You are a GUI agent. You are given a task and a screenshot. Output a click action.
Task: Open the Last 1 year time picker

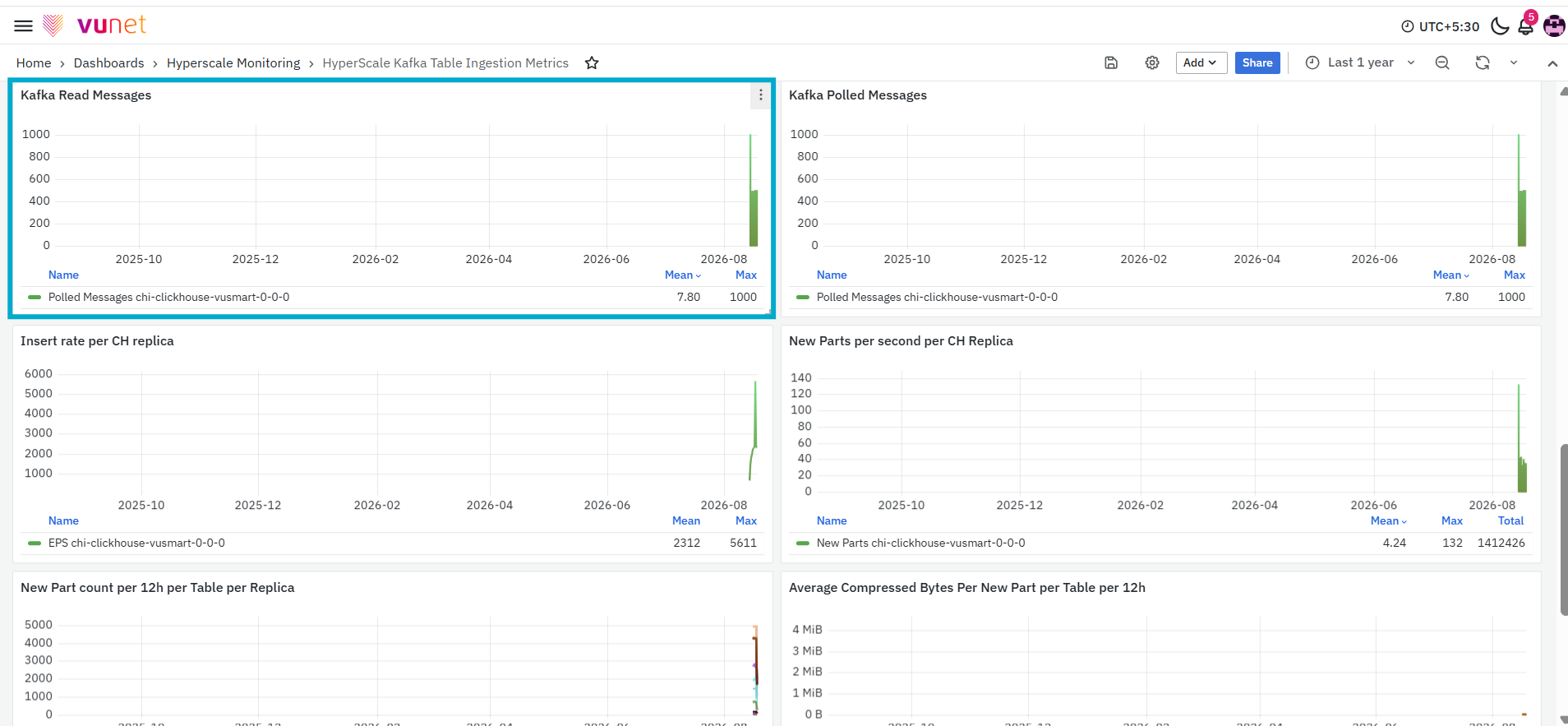pos(1360,62)
